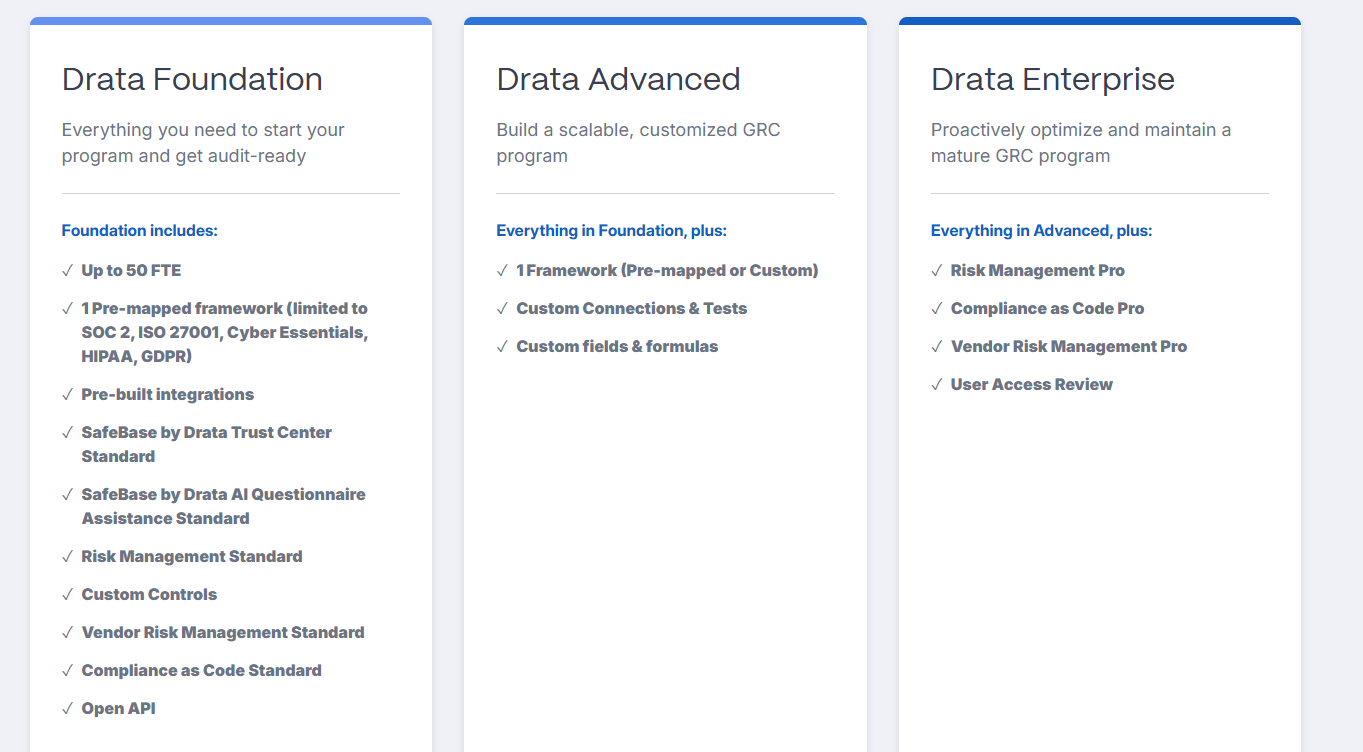Viewport: 1363px width, 752px height.
Task: Click 'Vendor Risk Management Pro' feature
Action: tap(1069, 346)
